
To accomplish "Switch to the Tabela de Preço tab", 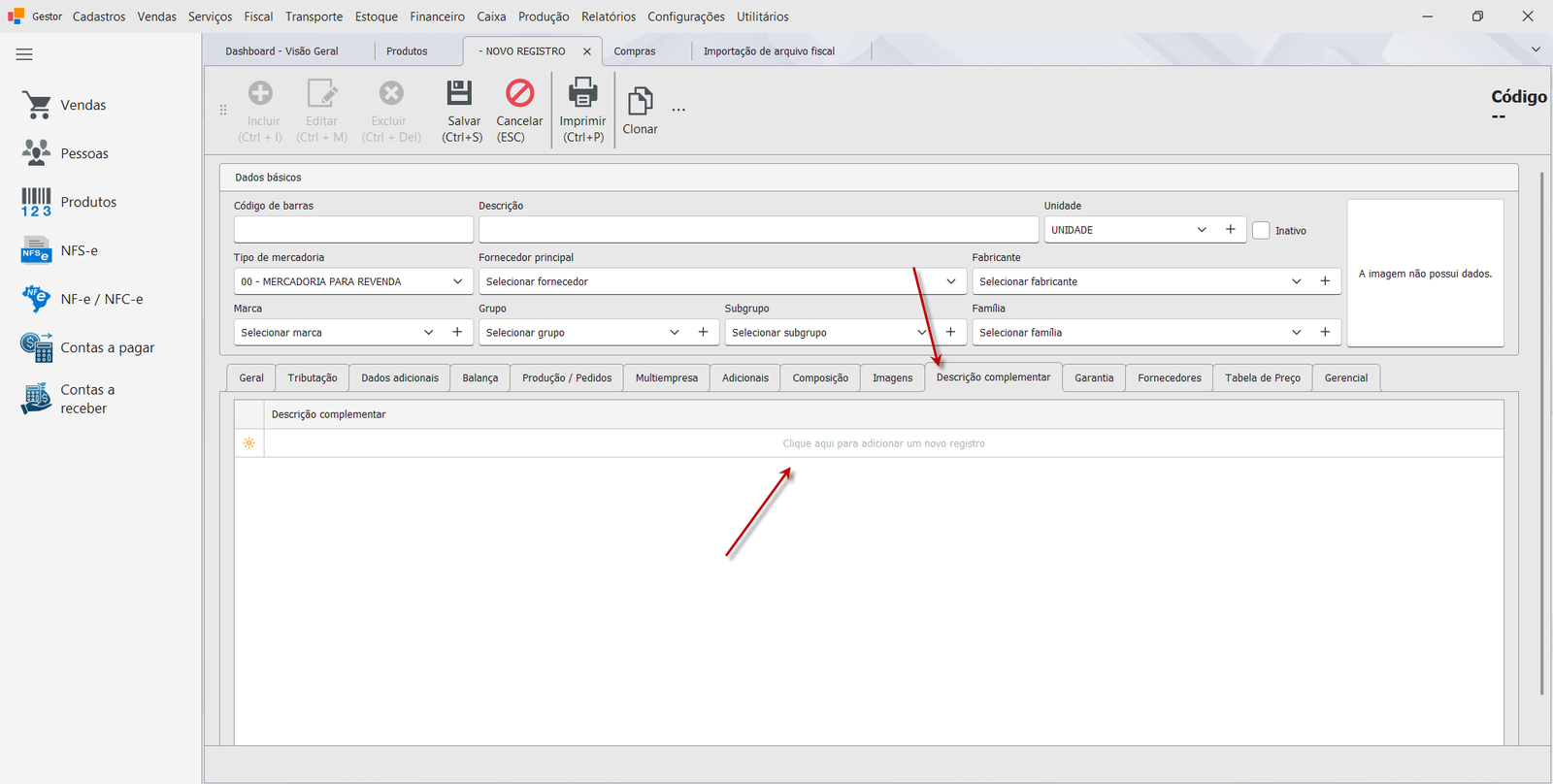I will [x=1263, y=377].
